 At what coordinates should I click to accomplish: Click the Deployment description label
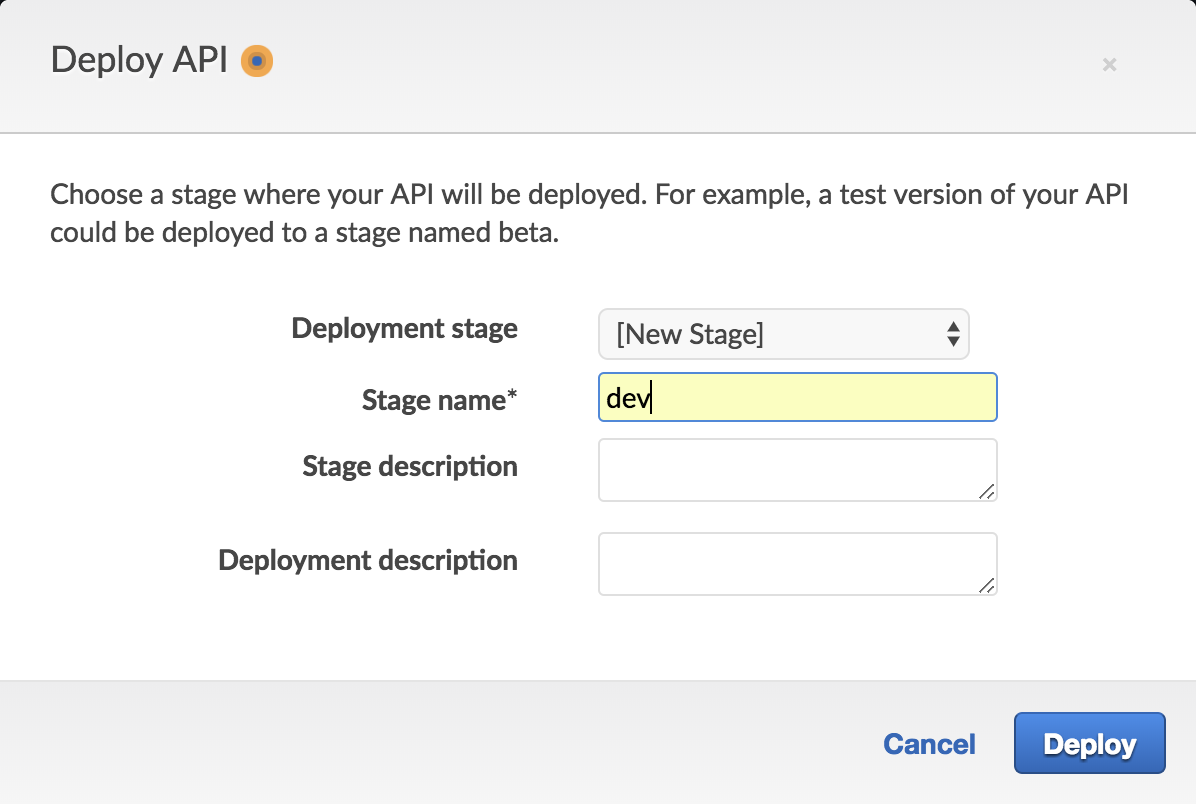coord(367,560)
